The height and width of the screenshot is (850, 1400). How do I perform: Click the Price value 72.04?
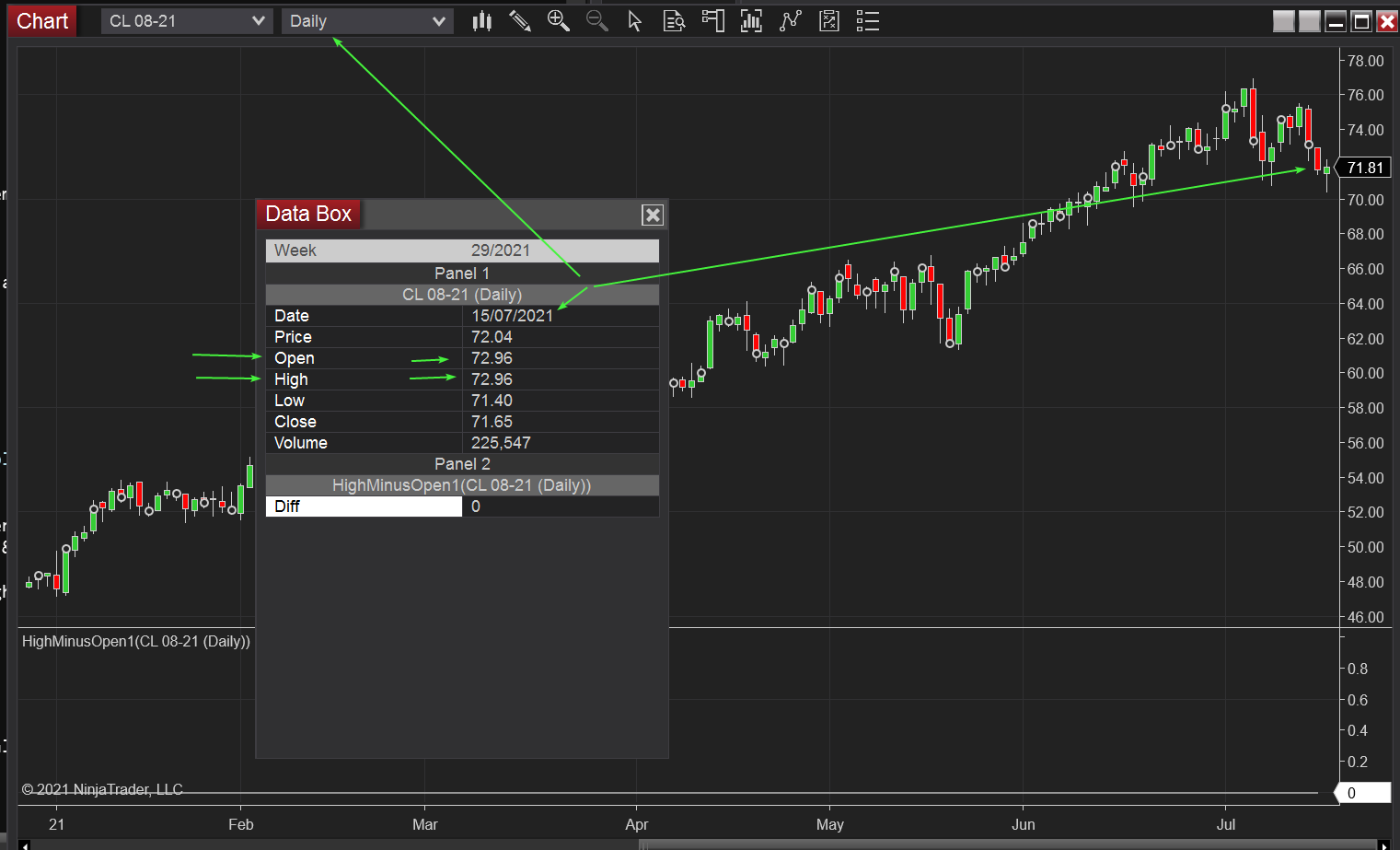click(x=492, y=337)
